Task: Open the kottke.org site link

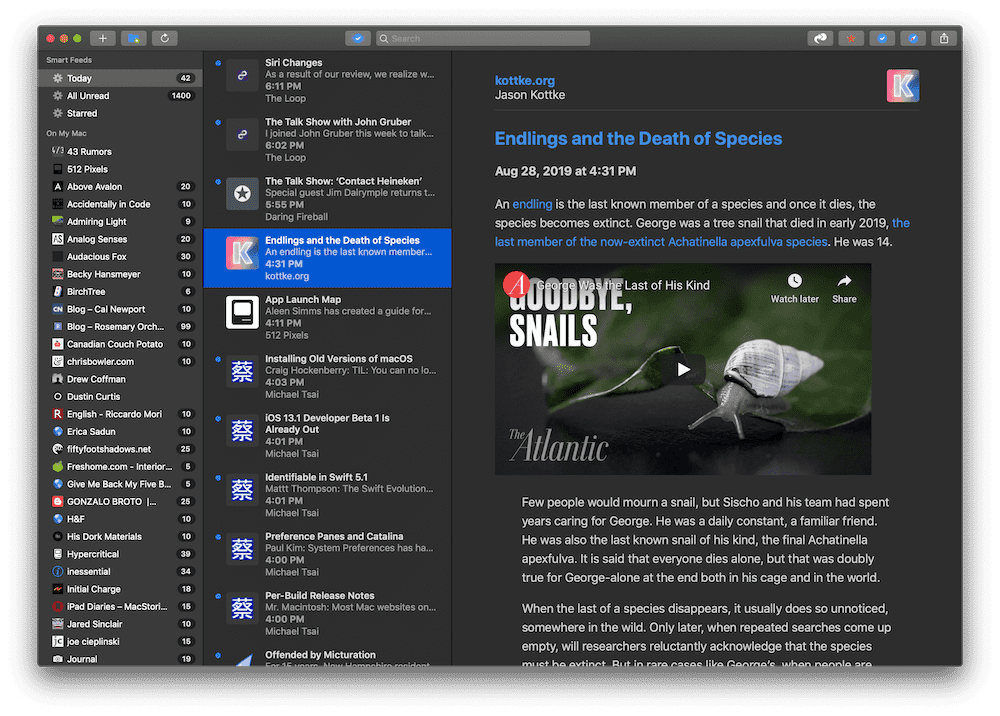Action: [x=524, y=80]
